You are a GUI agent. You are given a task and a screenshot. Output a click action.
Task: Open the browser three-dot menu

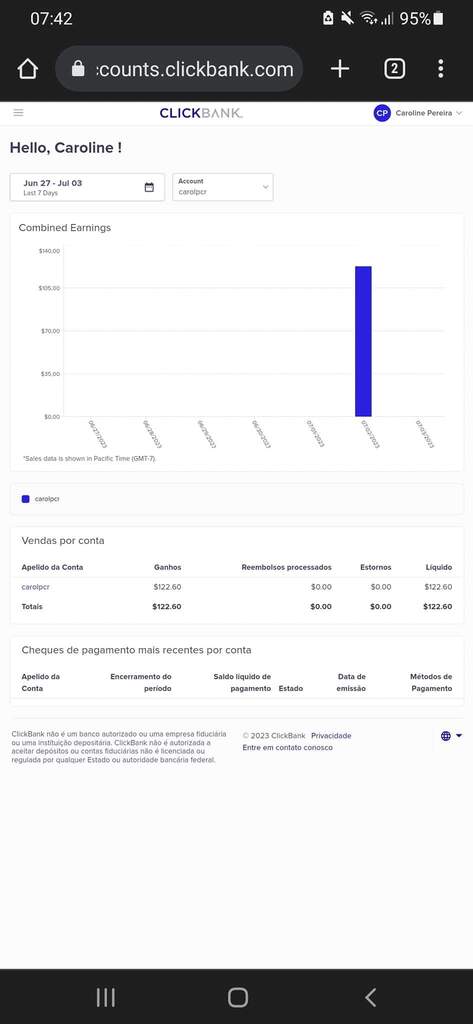click(441, 69)
